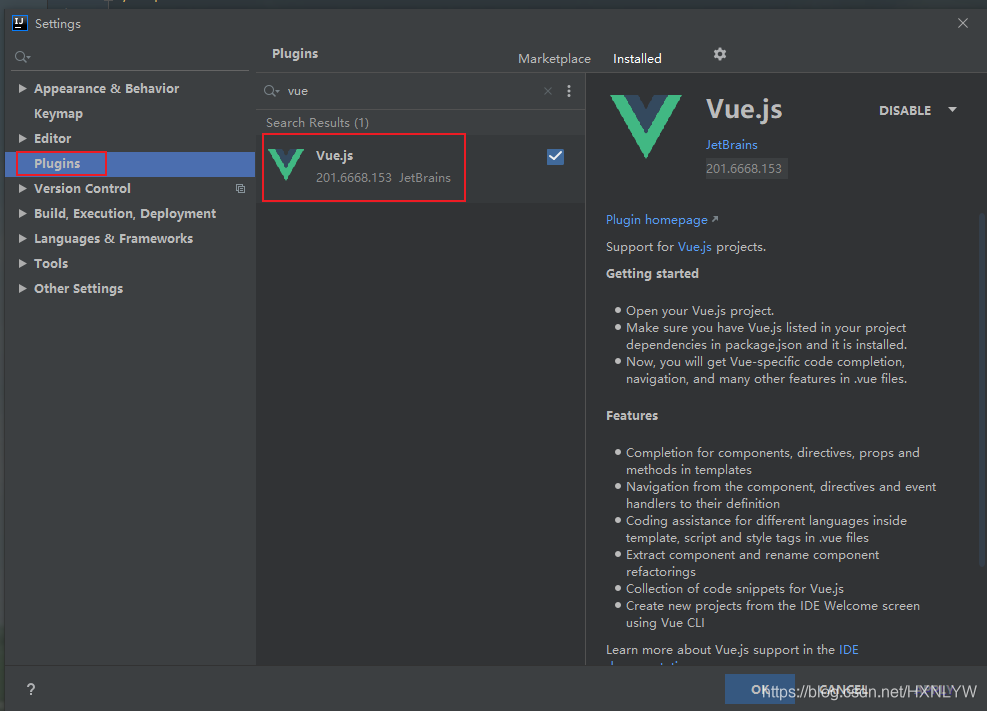Select Languages & Frameworks label

click(x=113, y=238)
